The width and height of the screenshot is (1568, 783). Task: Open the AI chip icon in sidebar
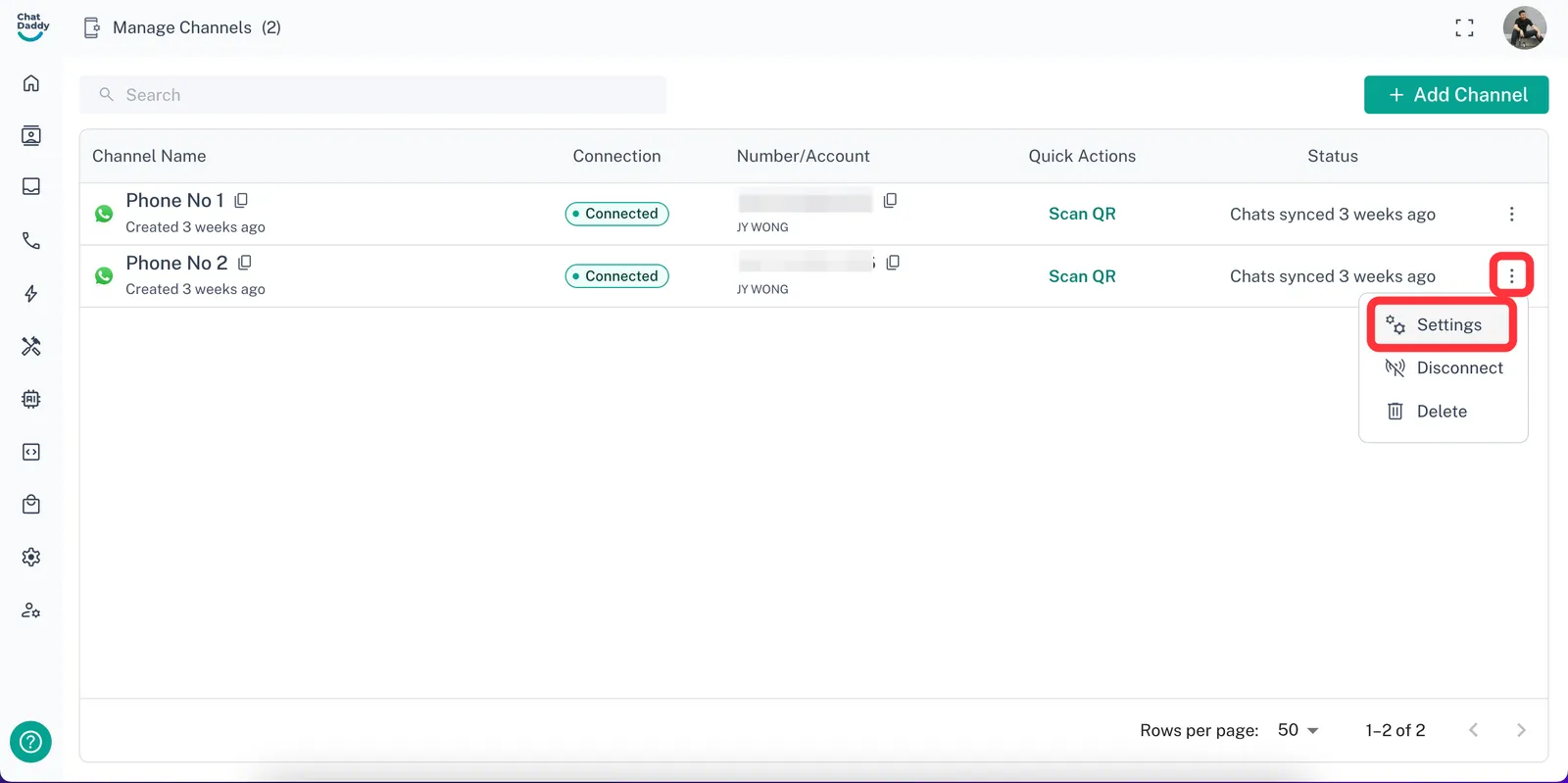coord(31,399)
